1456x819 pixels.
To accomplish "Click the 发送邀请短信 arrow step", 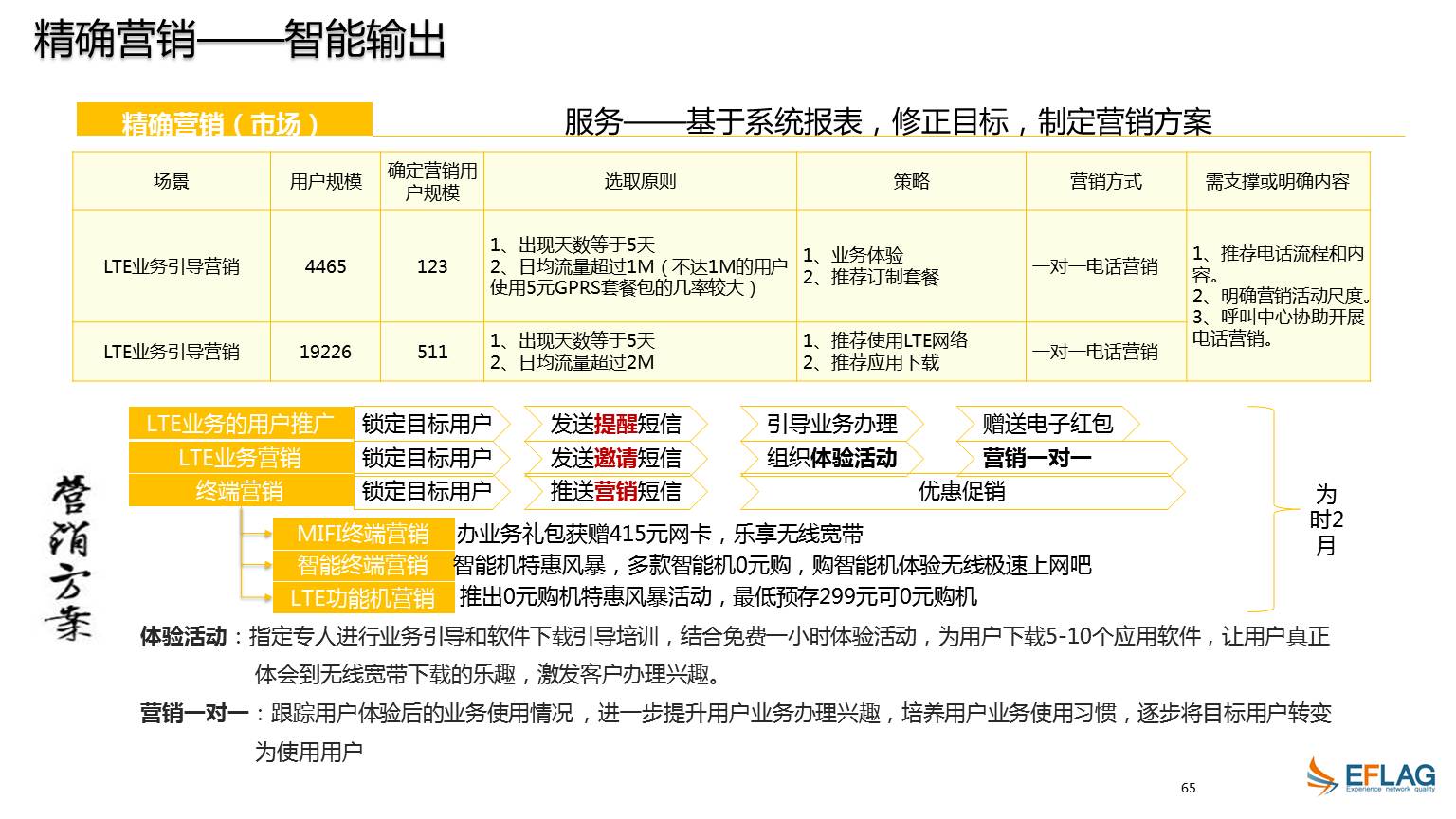I will [616, 458].
